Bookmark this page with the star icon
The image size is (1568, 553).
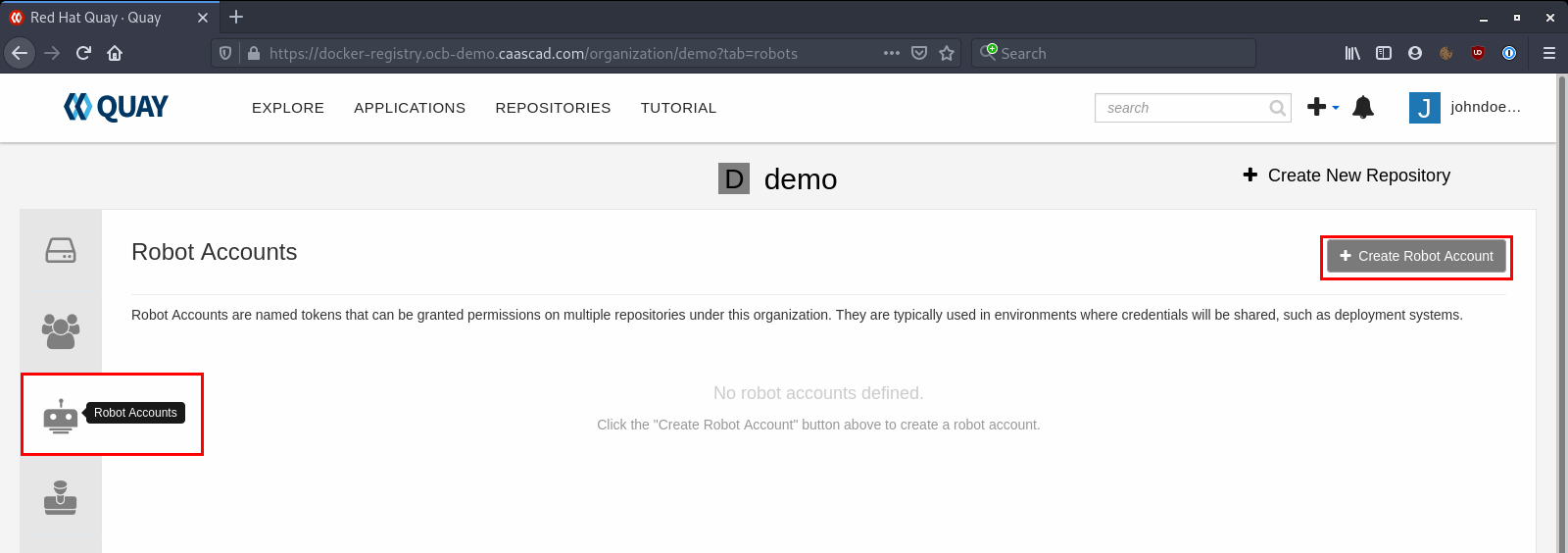tap(947, 53)
